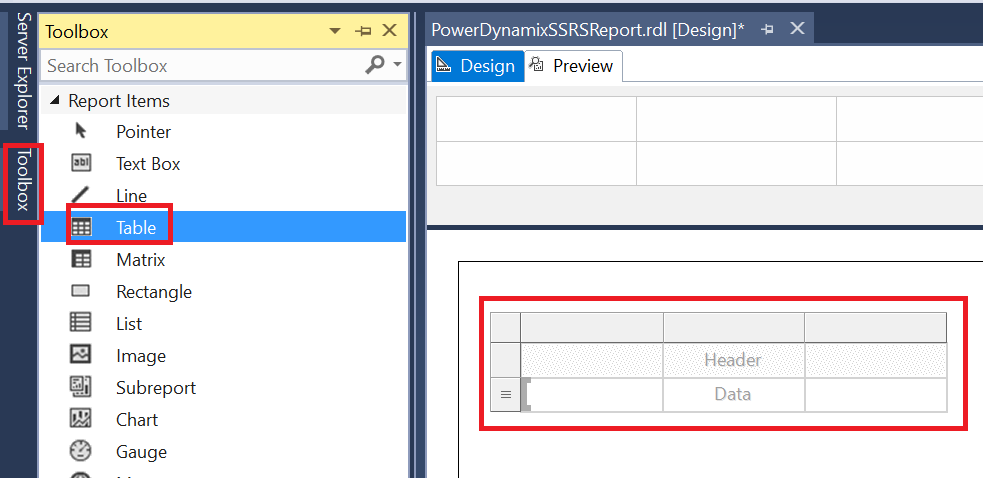
Task: Open the search options dropdown arrow
Action: [397, 65]
